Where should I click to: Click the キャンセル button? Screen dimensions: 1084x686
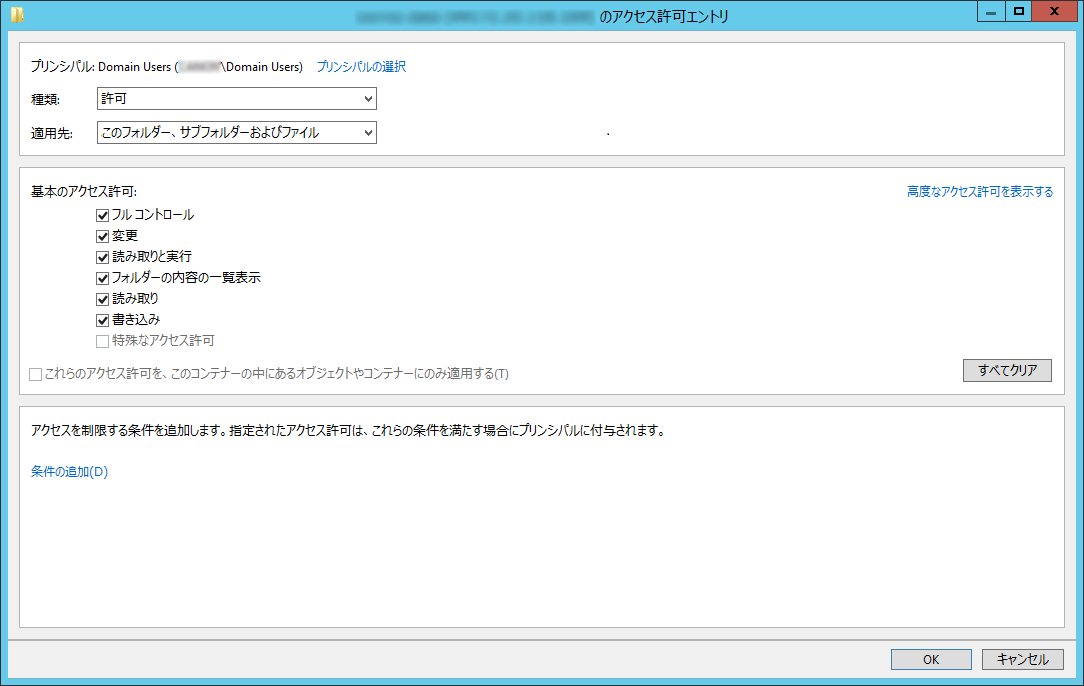[x=1022, y=659]
